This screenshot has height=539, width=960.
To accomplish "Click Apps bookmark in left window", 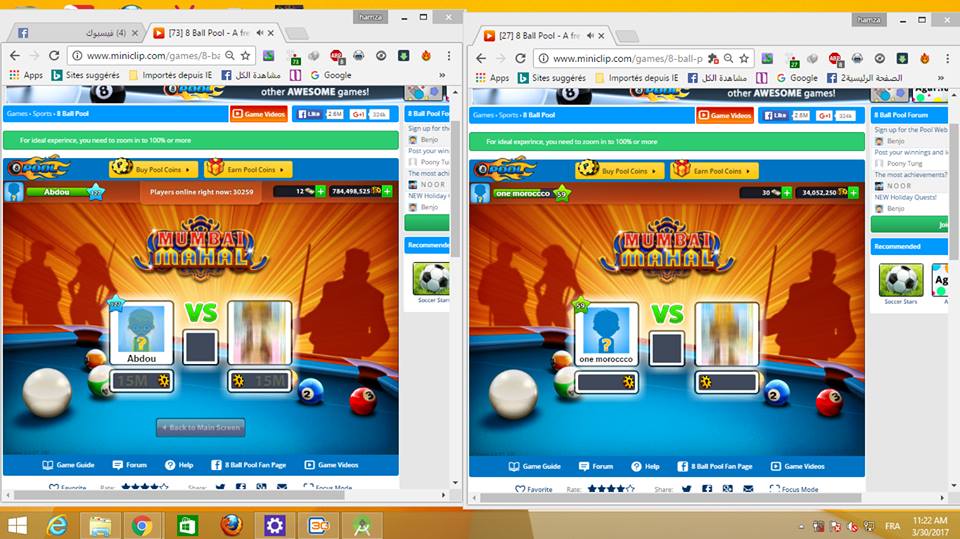I will point(26,75).
